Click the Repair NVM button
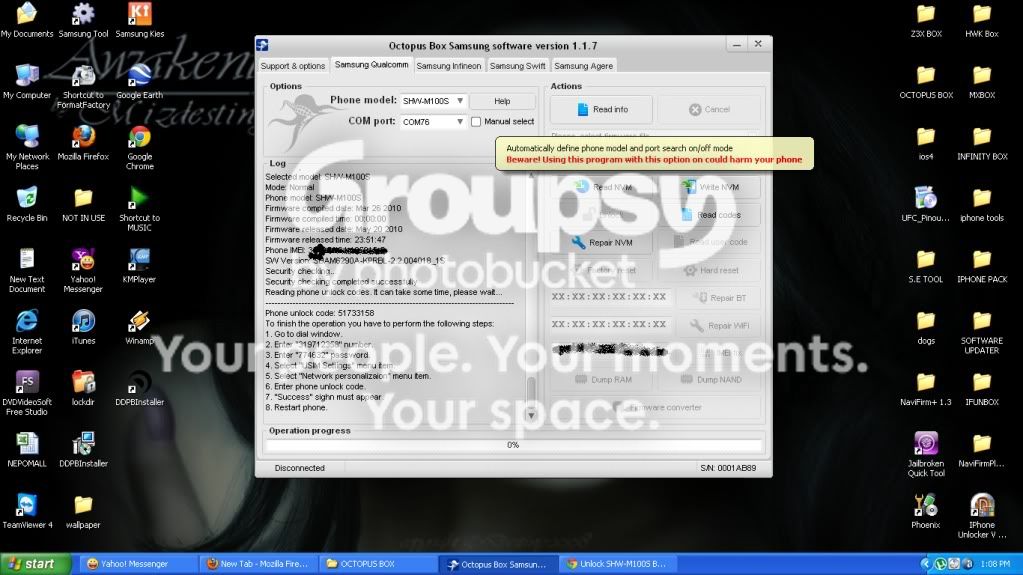The width and height of the screenshot is (1023, 575). [601, 243]
